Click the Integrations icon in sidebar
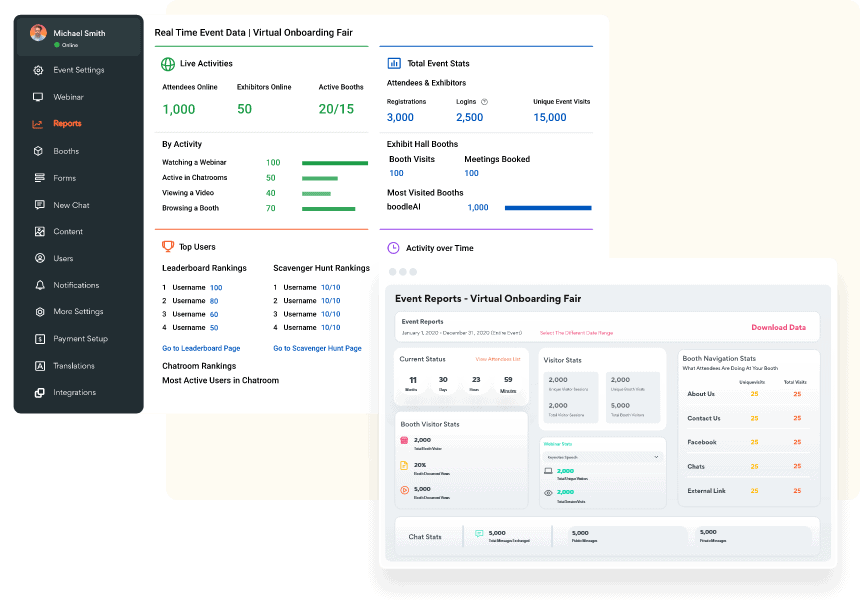Image resolution: width=860 pixels, height=600 pixels. pos(38,393)
